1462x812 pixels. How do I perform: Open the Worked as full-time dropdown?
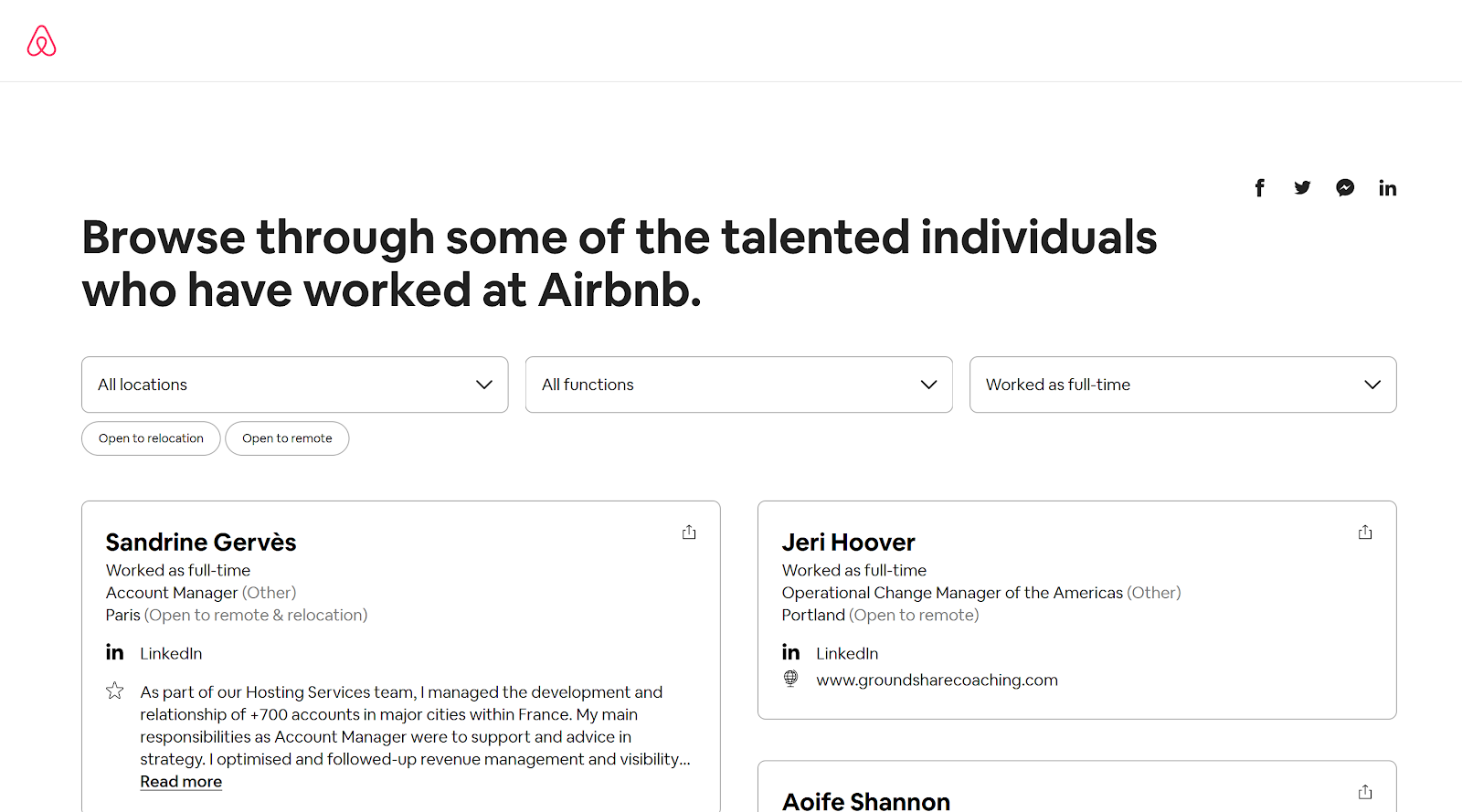tap(1183, 385)
